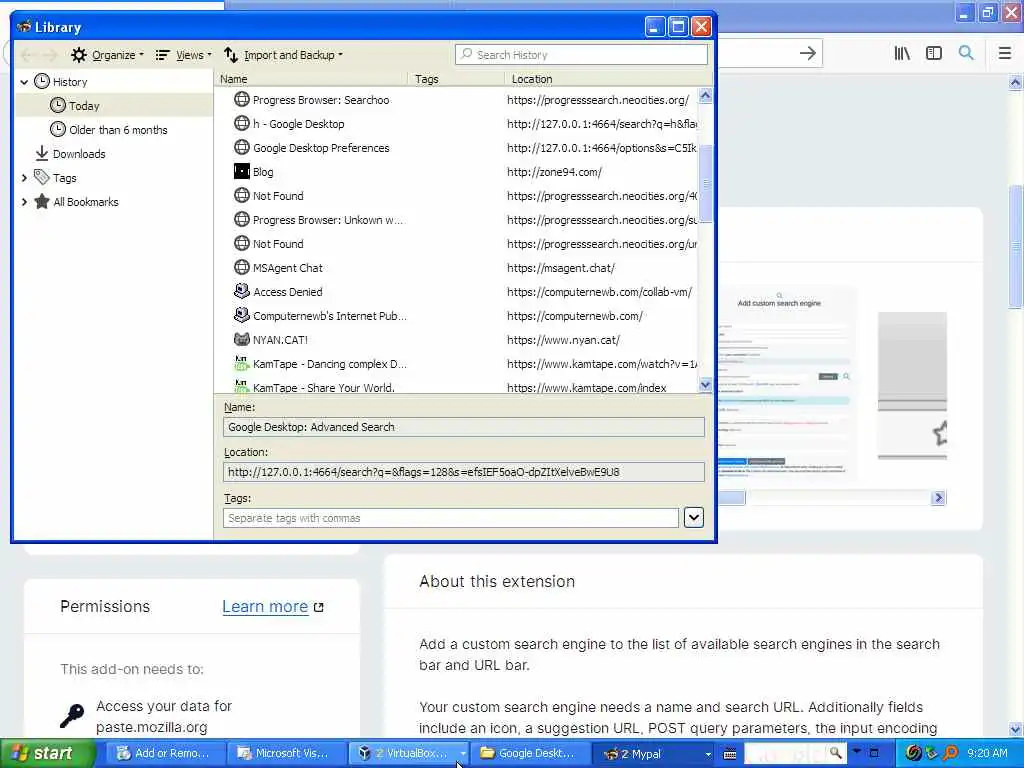
Task: Expand the Tags tree node
Action: click(x=24, y=178)
